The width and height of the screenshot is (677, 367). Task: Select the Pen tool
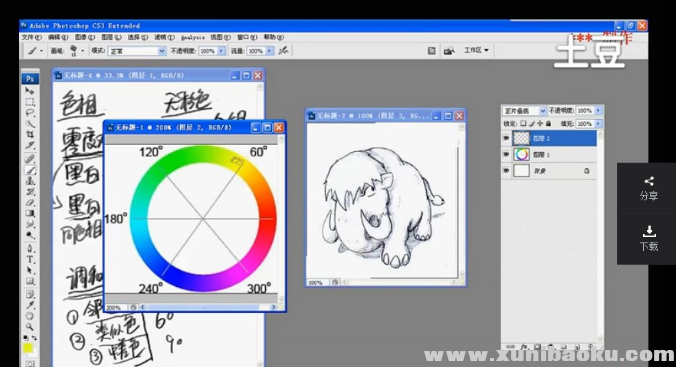tap(30, 248)
